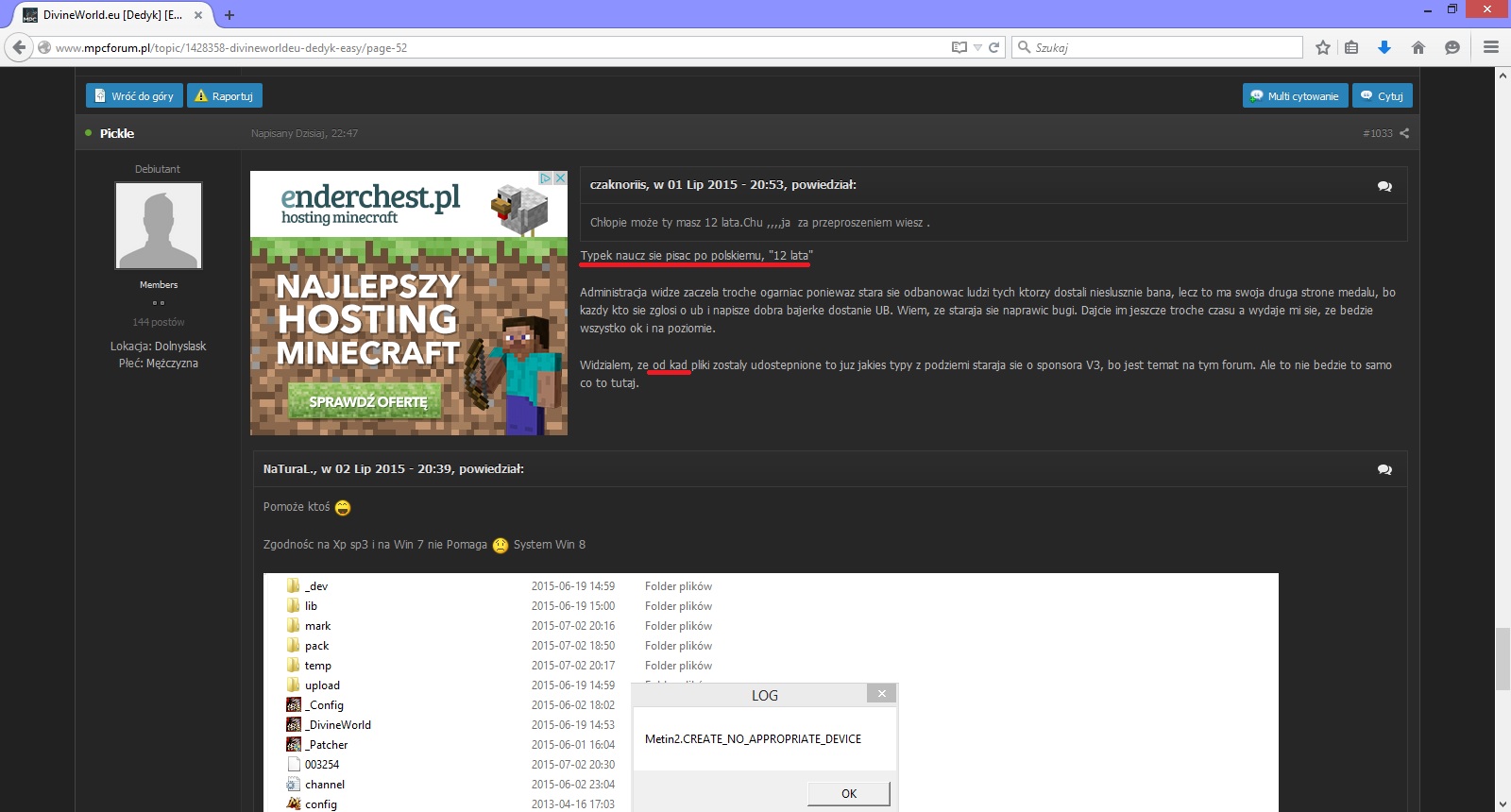This screenshot has height=812, width=1511.
Task: Click the AdChoices icon on ad
Action: coord(545,178)
